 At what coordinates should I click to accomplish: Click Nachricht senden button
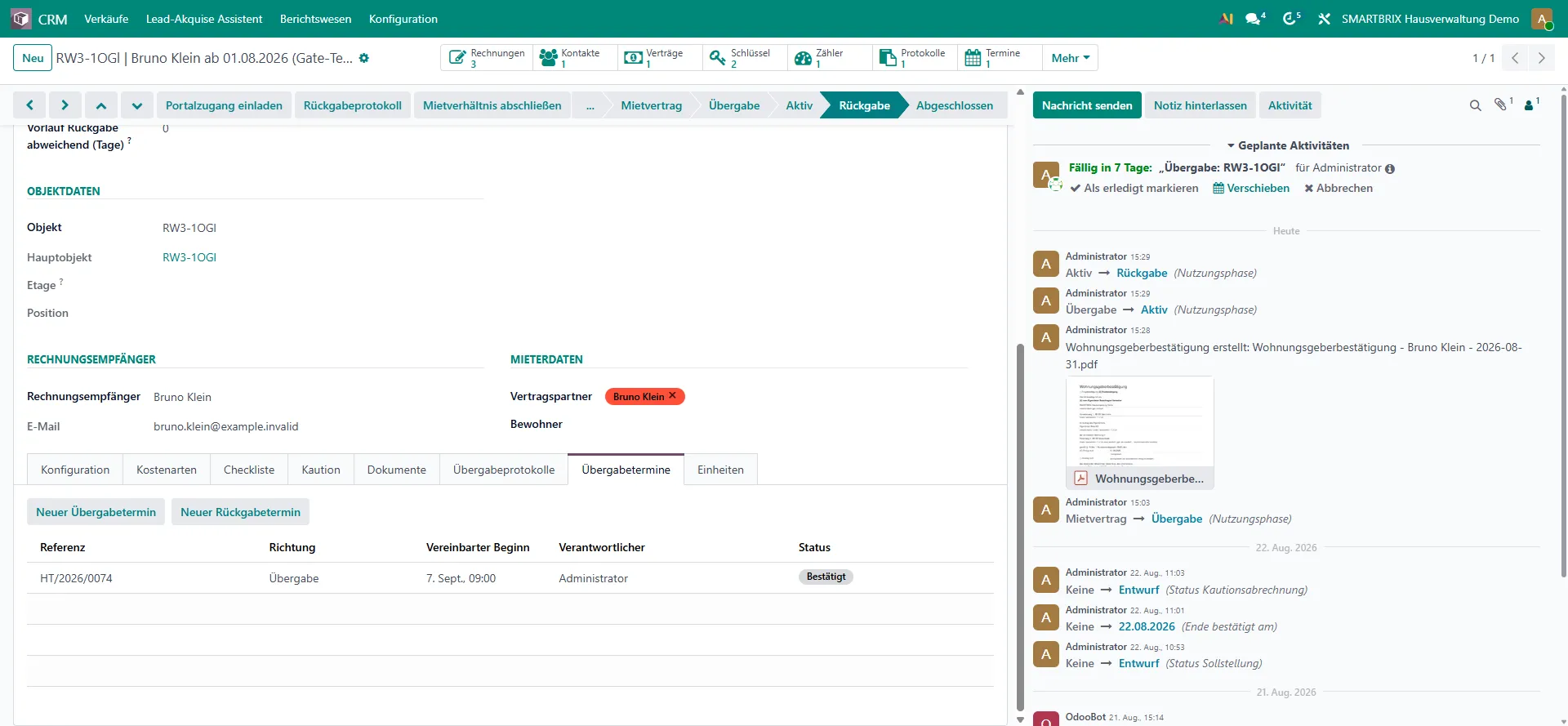pyautogui.click(x=1087, y=105)
